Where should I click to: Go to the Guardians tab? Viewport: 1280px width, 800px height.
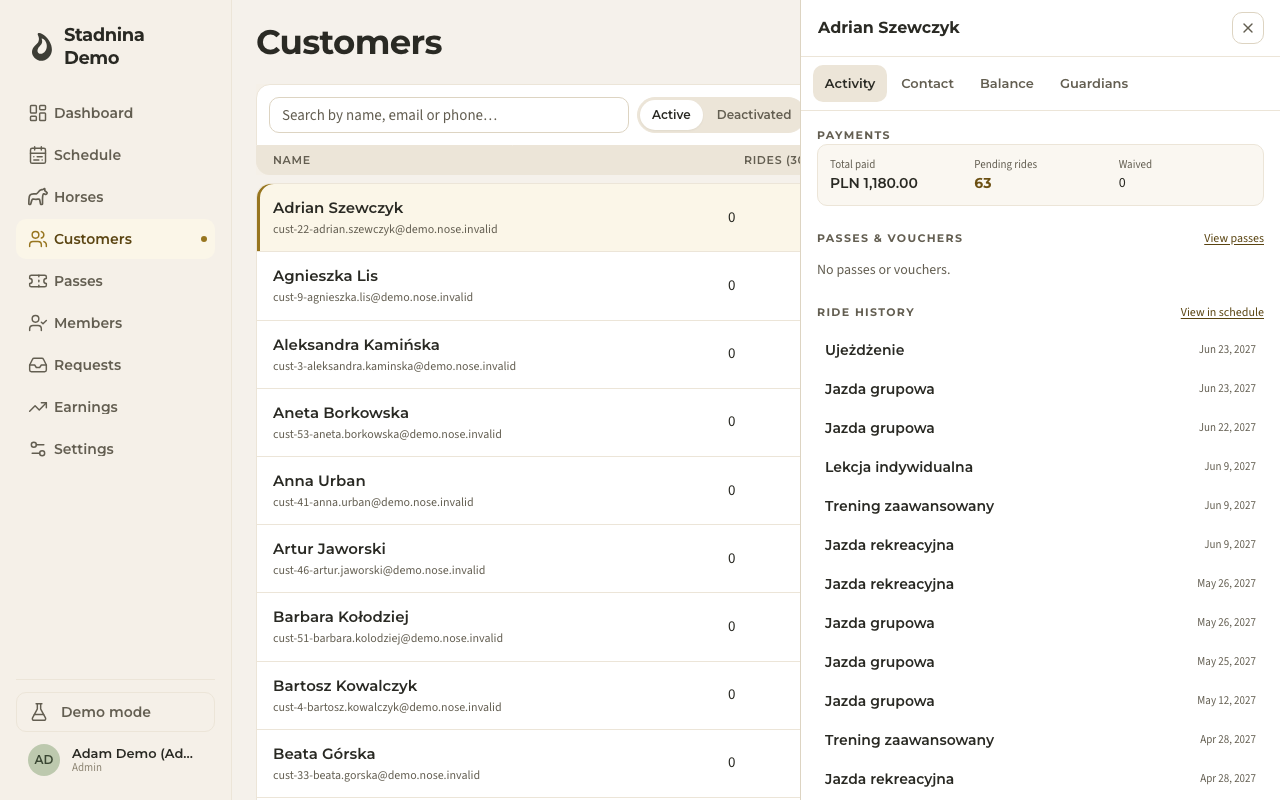1094,84
